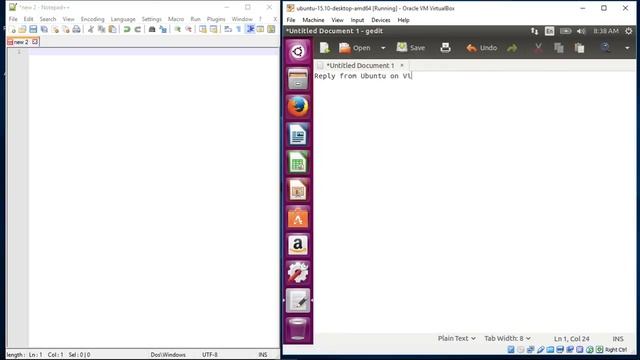Screen dimensions: 640x360
Task: Open network indicator in Ubuntu panel
Action: [534, 31]
